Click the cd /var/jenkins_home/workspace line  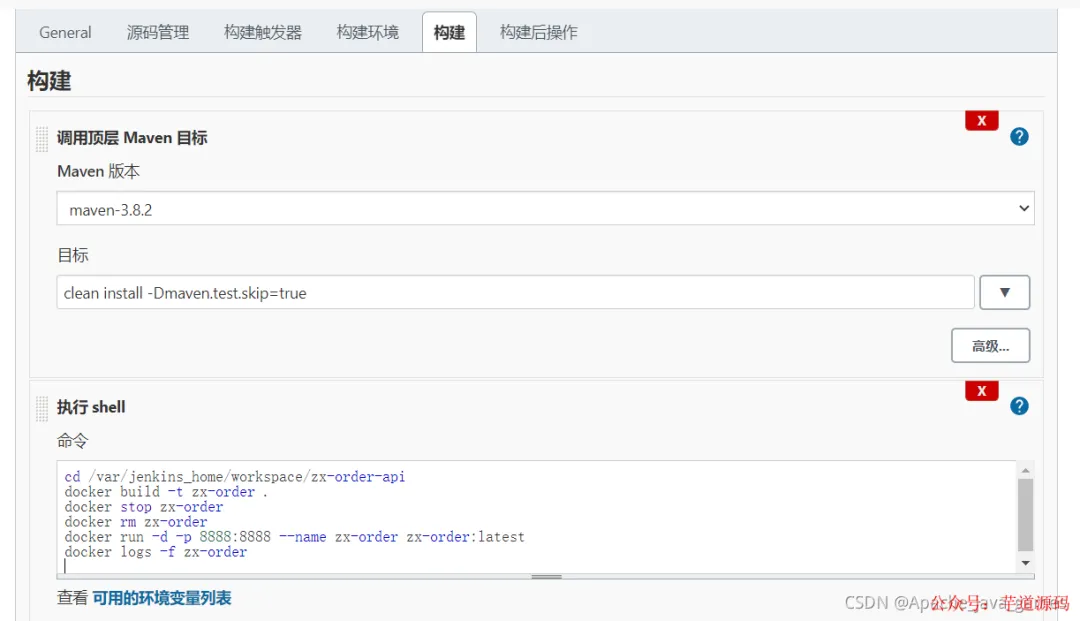coord(235,476)
